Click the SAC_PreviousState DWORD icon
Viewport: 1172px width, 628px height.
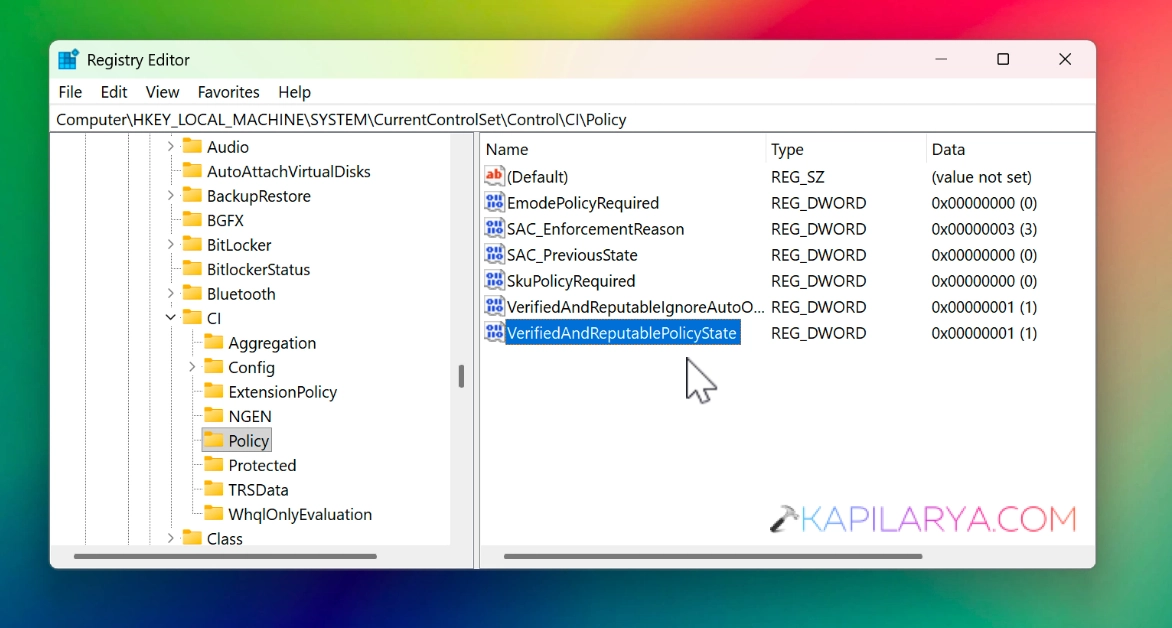point(494,255)
